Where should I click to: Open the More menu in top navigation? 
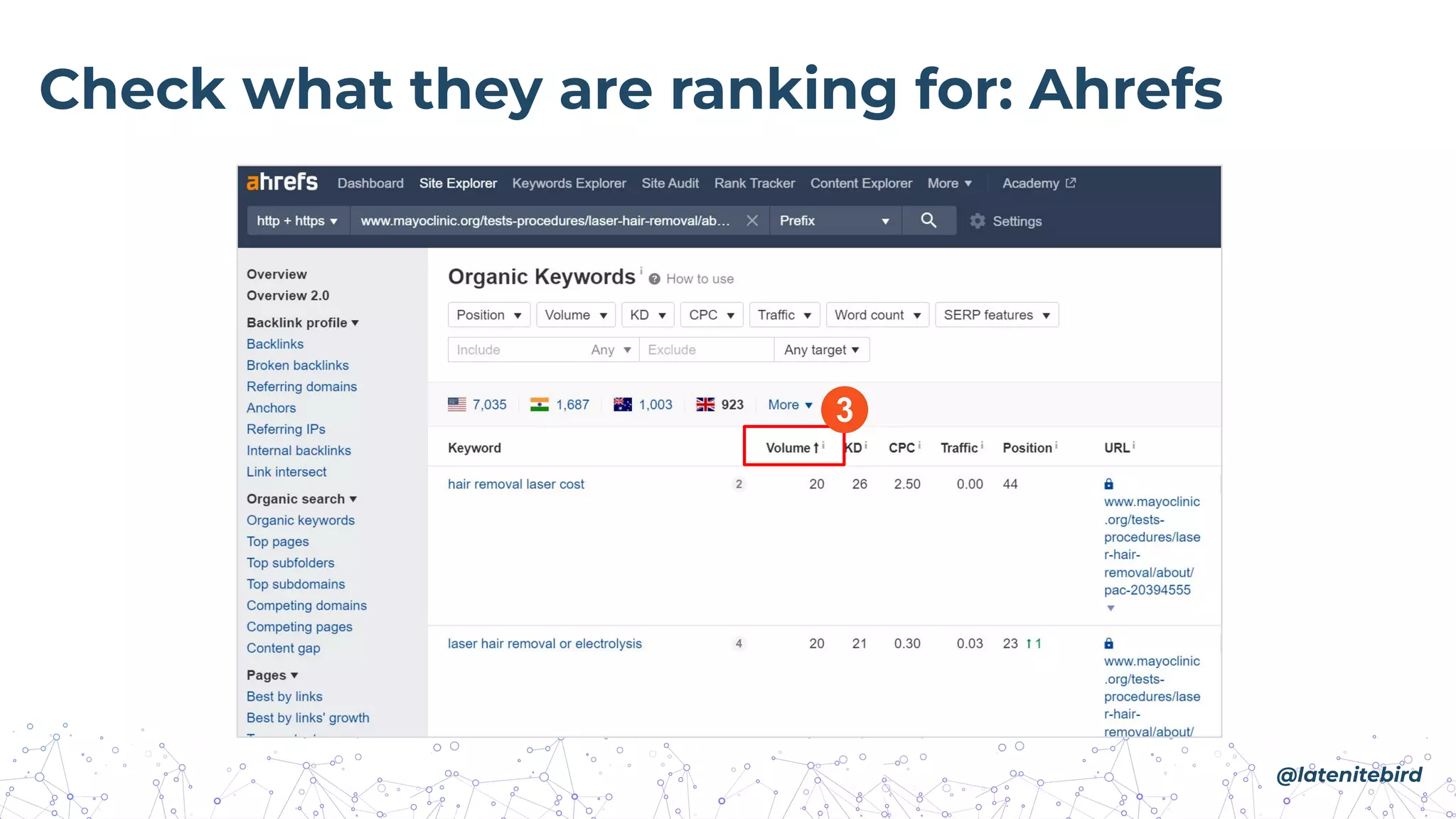[949, 183]
